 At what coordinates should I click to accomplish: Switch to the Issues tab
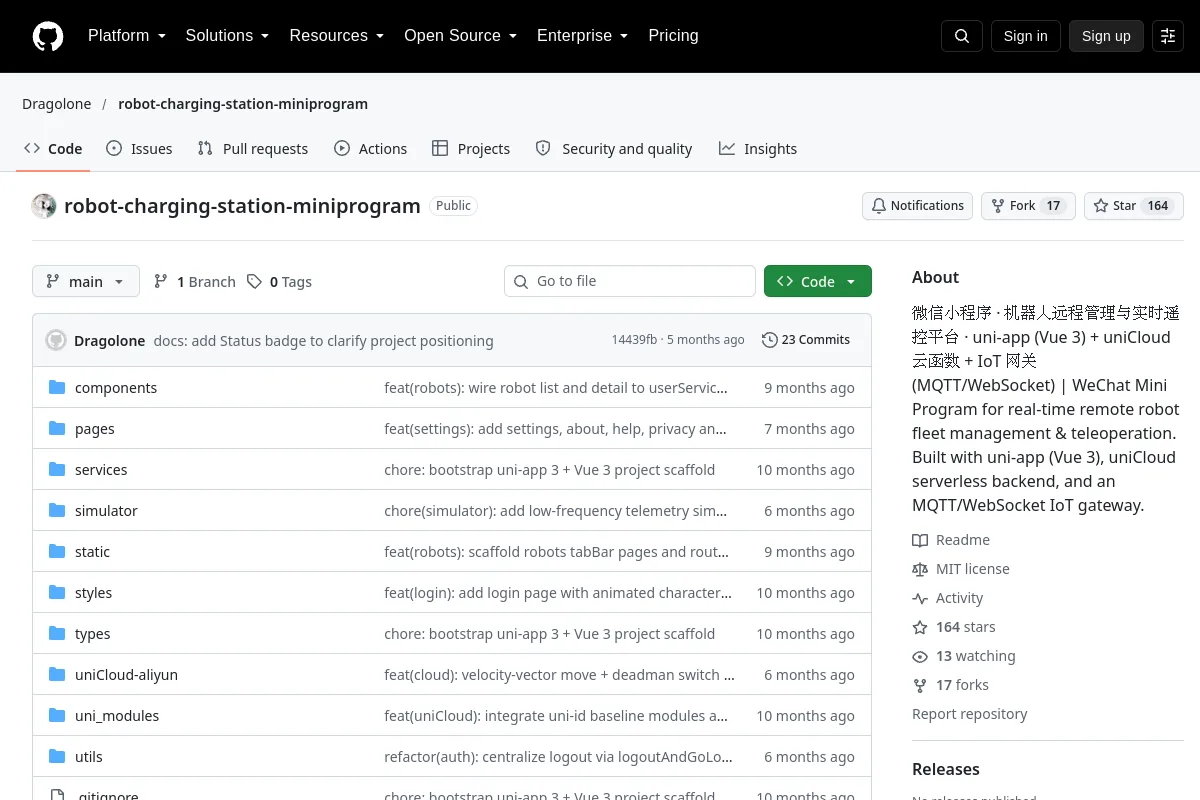tap(139, 148)
